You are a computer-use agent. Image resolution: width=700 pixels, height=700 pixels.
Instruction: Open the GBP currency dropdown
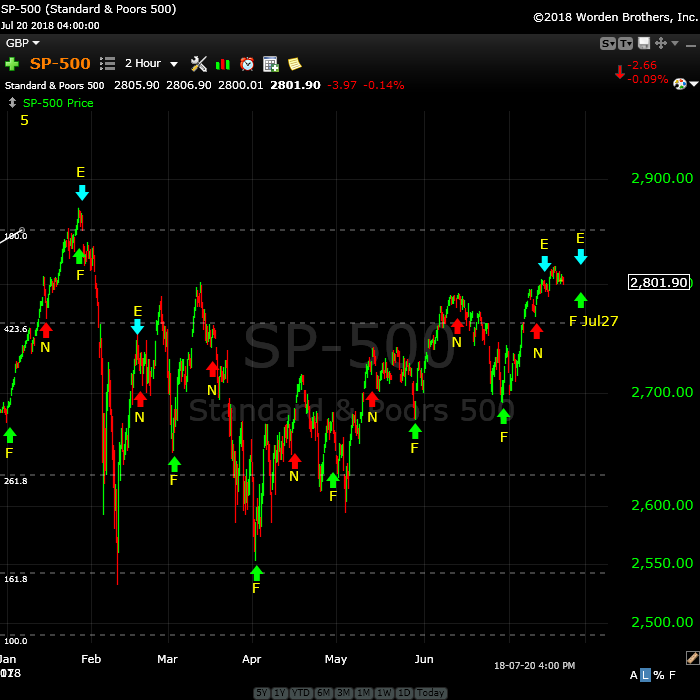pyautogui.click(x=22, y=43)
